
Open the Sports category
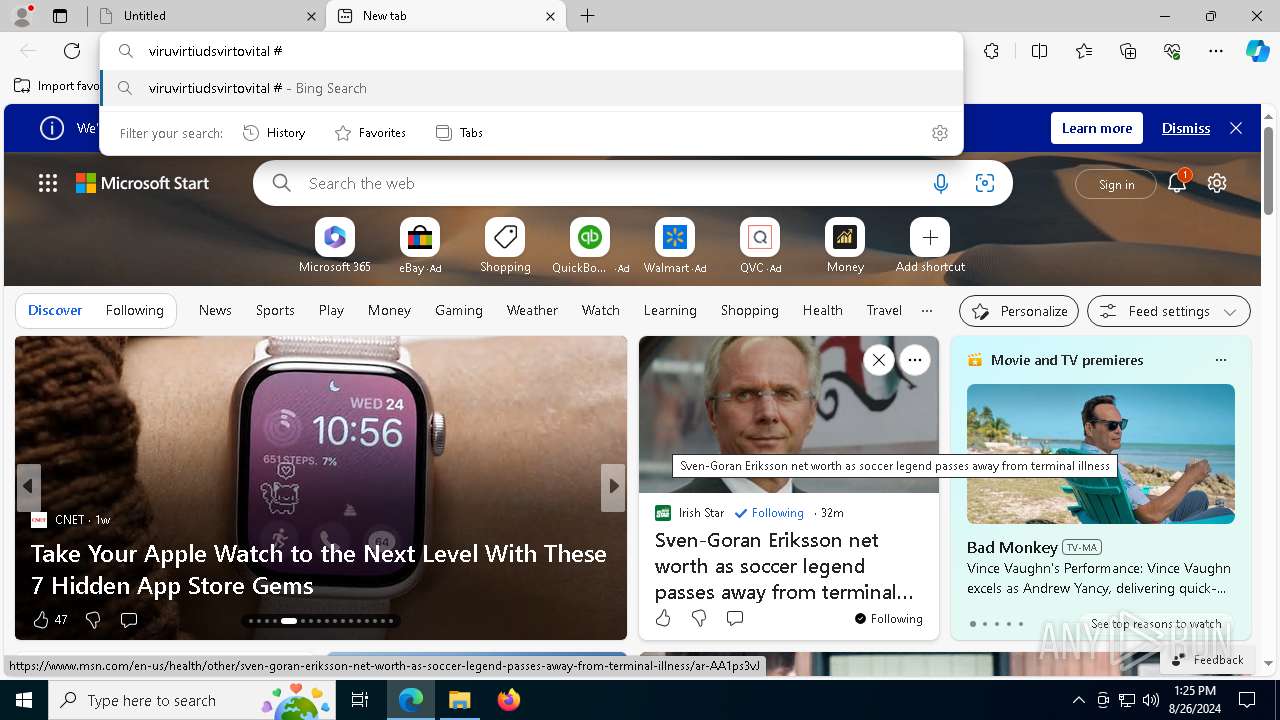pos(275,310)
